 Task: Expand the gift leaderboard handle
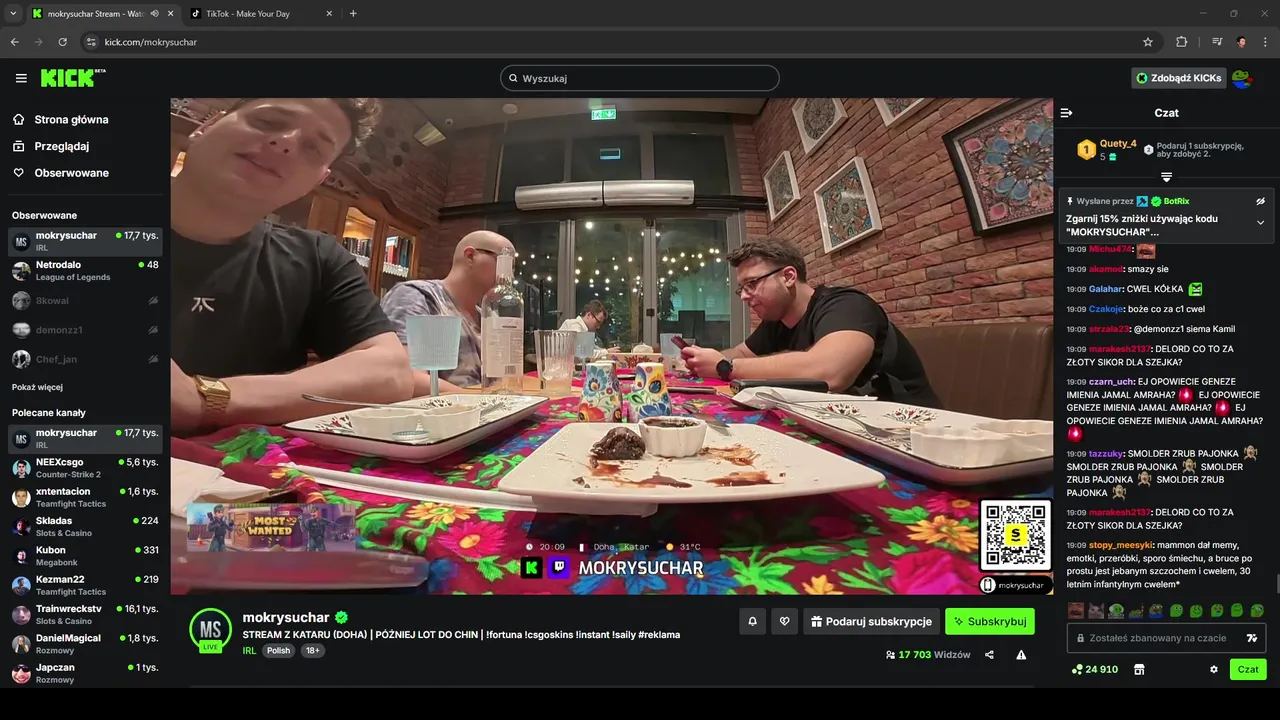(1166, 177)
